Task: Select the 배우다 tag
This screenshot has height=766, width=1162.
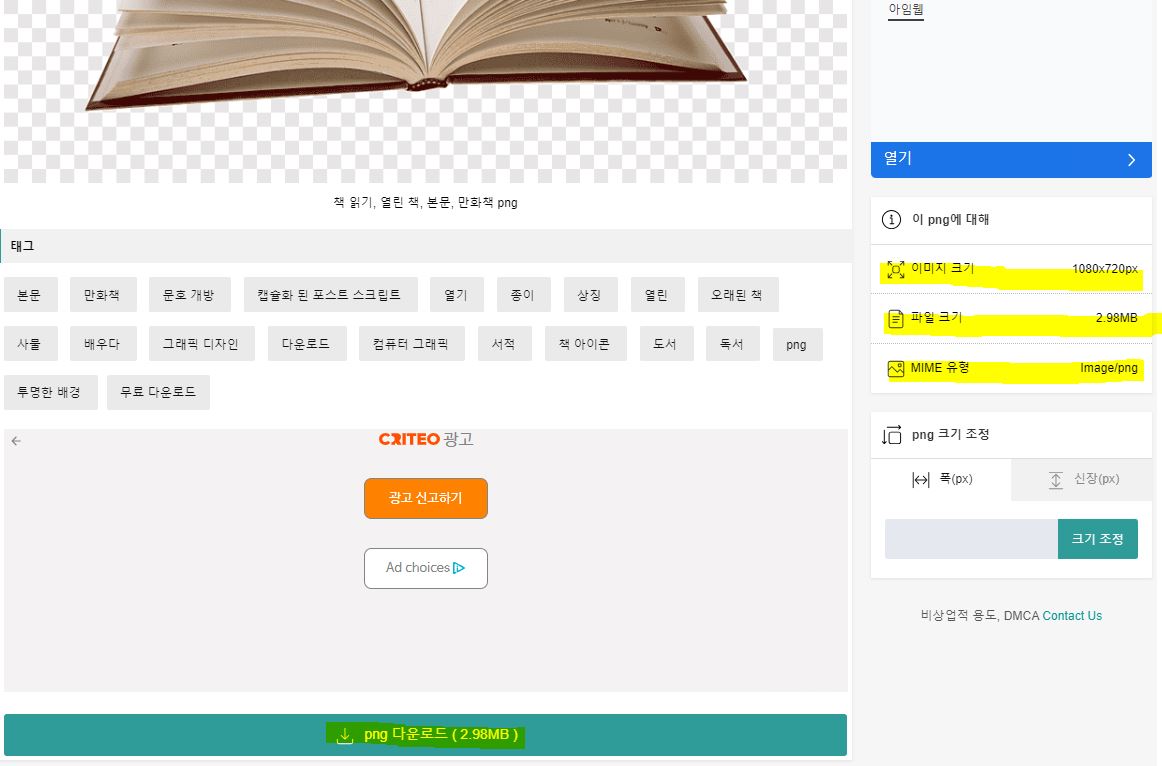Action: tap(103, 344)
